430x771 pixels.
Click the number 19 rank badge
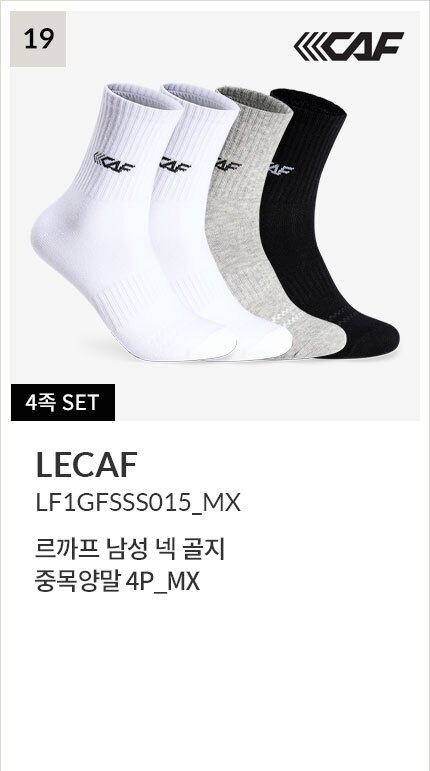point(38,39)
